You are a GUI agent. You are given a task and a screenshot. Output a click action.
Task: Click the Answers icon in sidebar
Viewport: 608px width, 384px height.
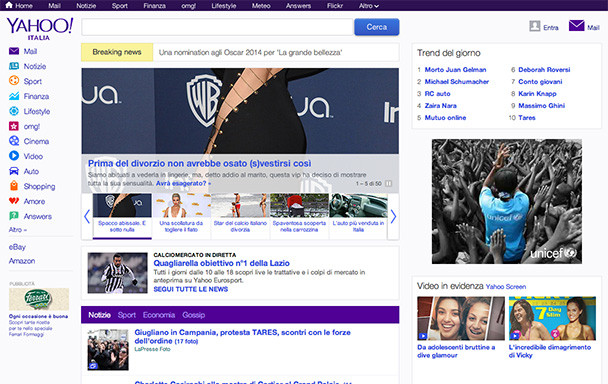click(14, 216)
